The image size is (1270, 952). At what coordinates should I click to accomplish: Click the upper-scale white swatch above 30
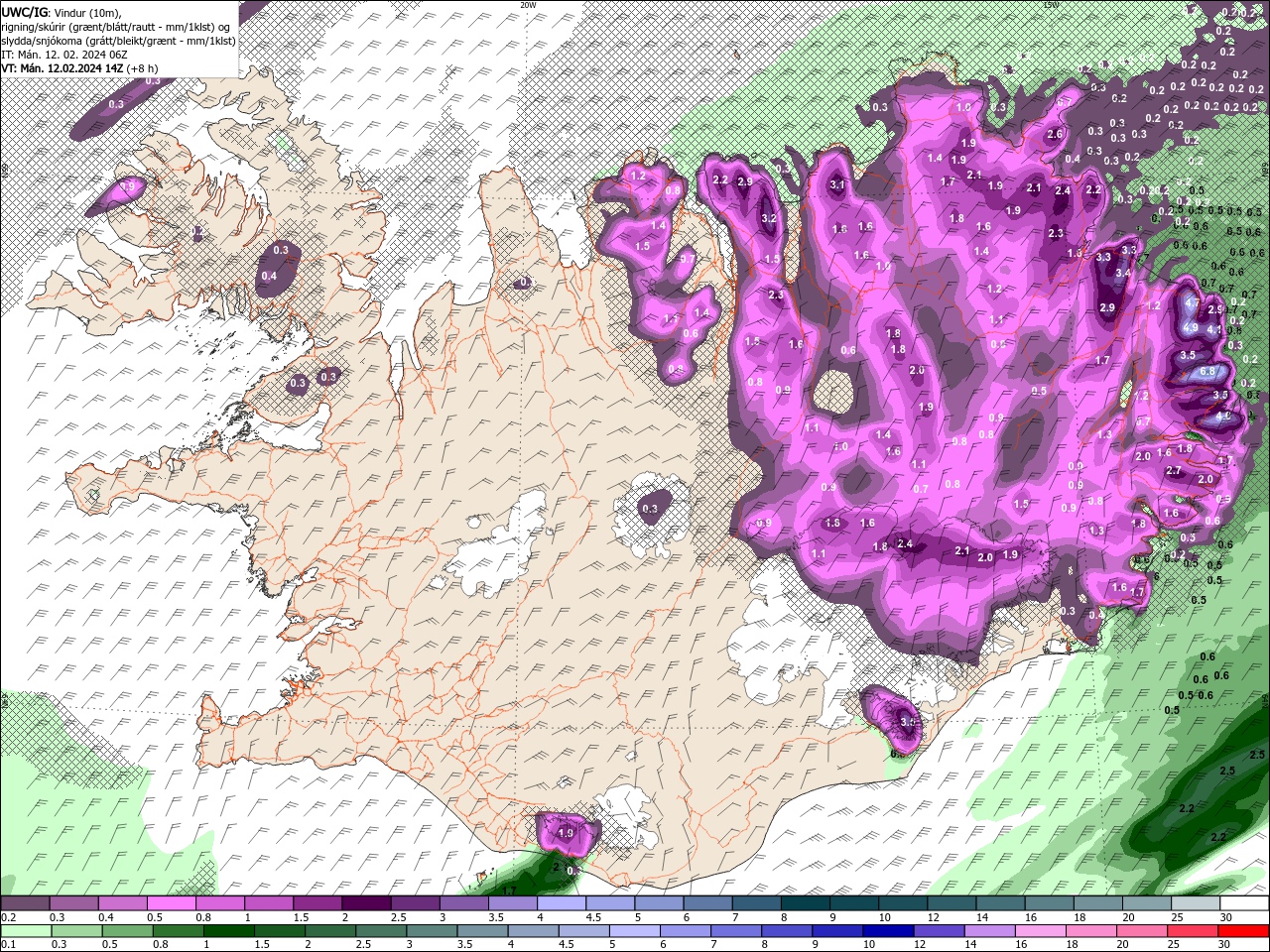pos(1243,903)
